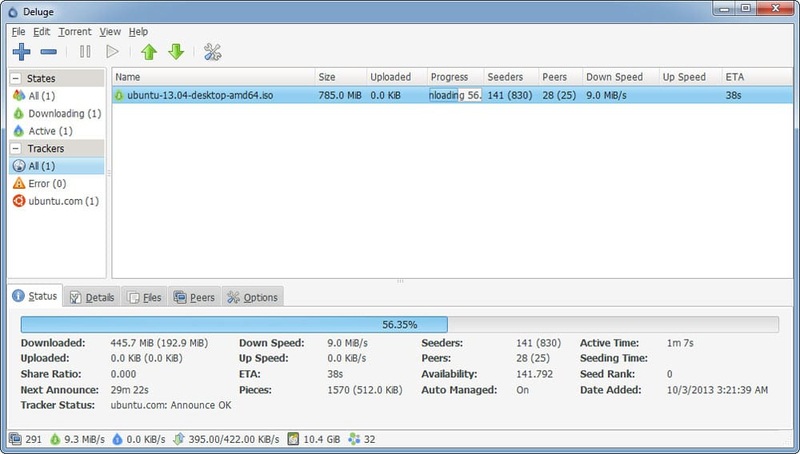Move torrent down in queue with green arrow
The image size is (800, 454).
click(176, 51)
